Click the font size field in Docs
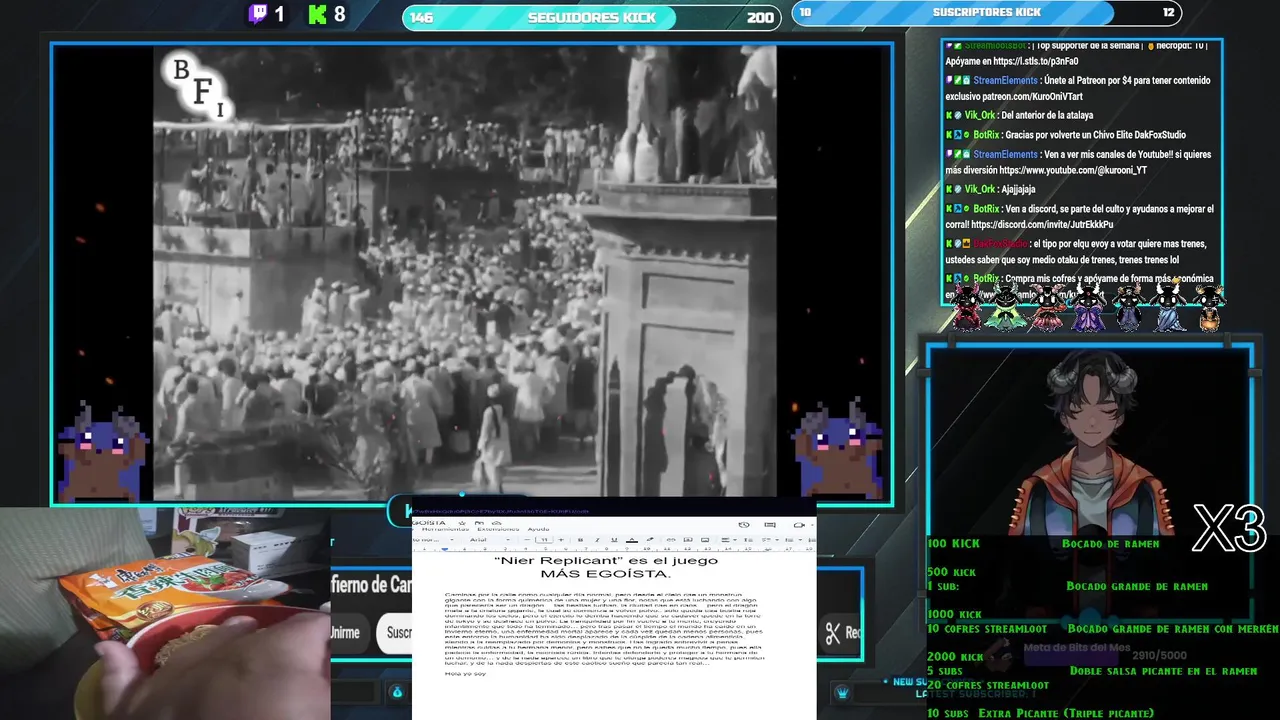Screen dimensions: 1280x720 [544, 540]
